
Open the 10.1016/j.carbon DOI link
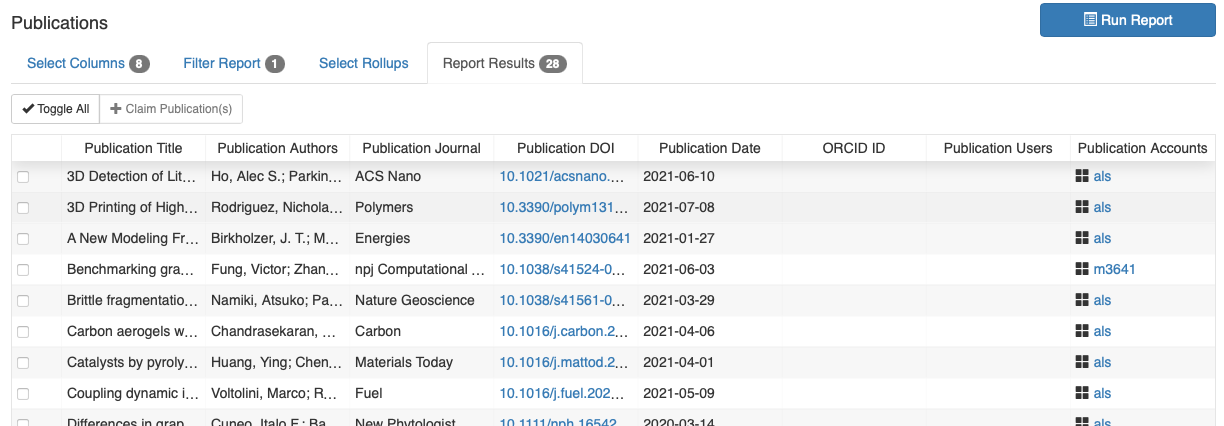pyautogui.click(x=565, y=331)
